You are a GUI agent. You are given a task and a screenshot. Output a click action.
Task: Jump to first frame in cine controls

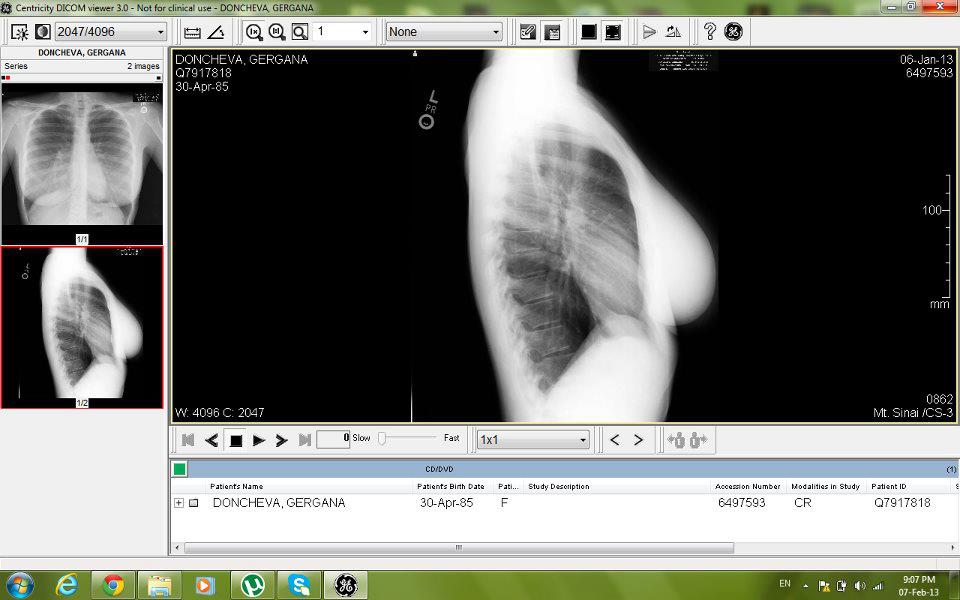[188, 440]
